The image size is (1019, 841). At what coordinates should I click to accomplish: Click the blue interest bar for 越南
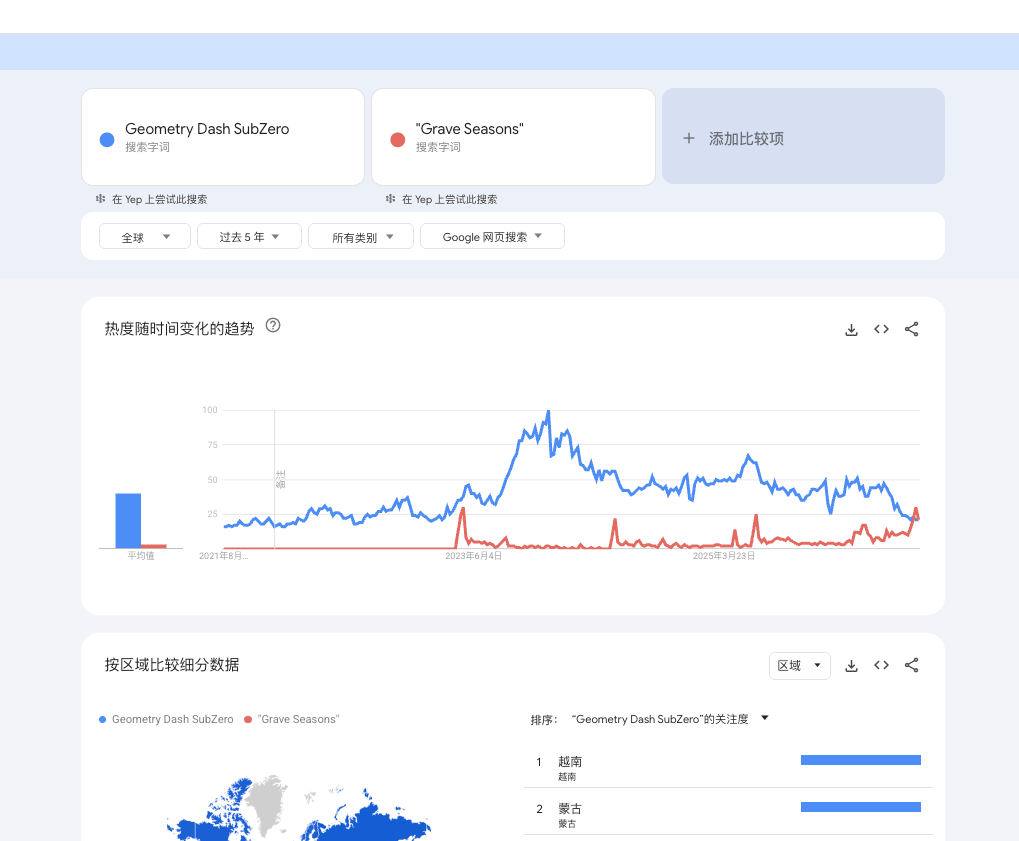[x=860, y=760]
